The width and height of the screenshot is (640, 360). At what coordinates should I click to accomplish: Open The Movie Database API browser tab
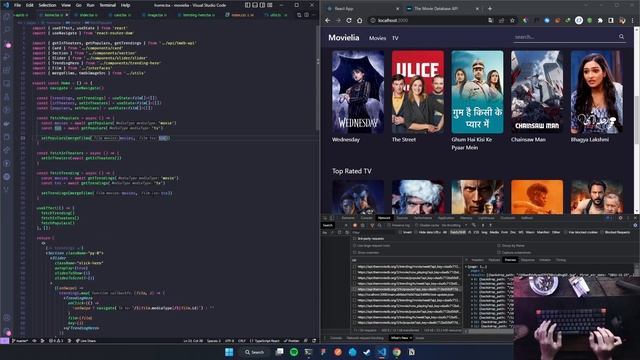[442, 9]
